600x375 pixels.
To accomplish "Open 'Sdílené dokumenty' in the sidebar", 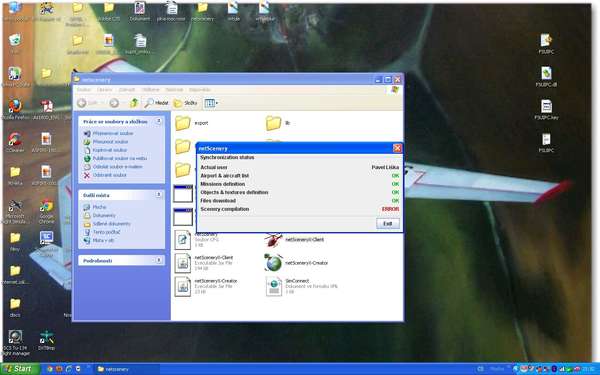I will 112,224.
